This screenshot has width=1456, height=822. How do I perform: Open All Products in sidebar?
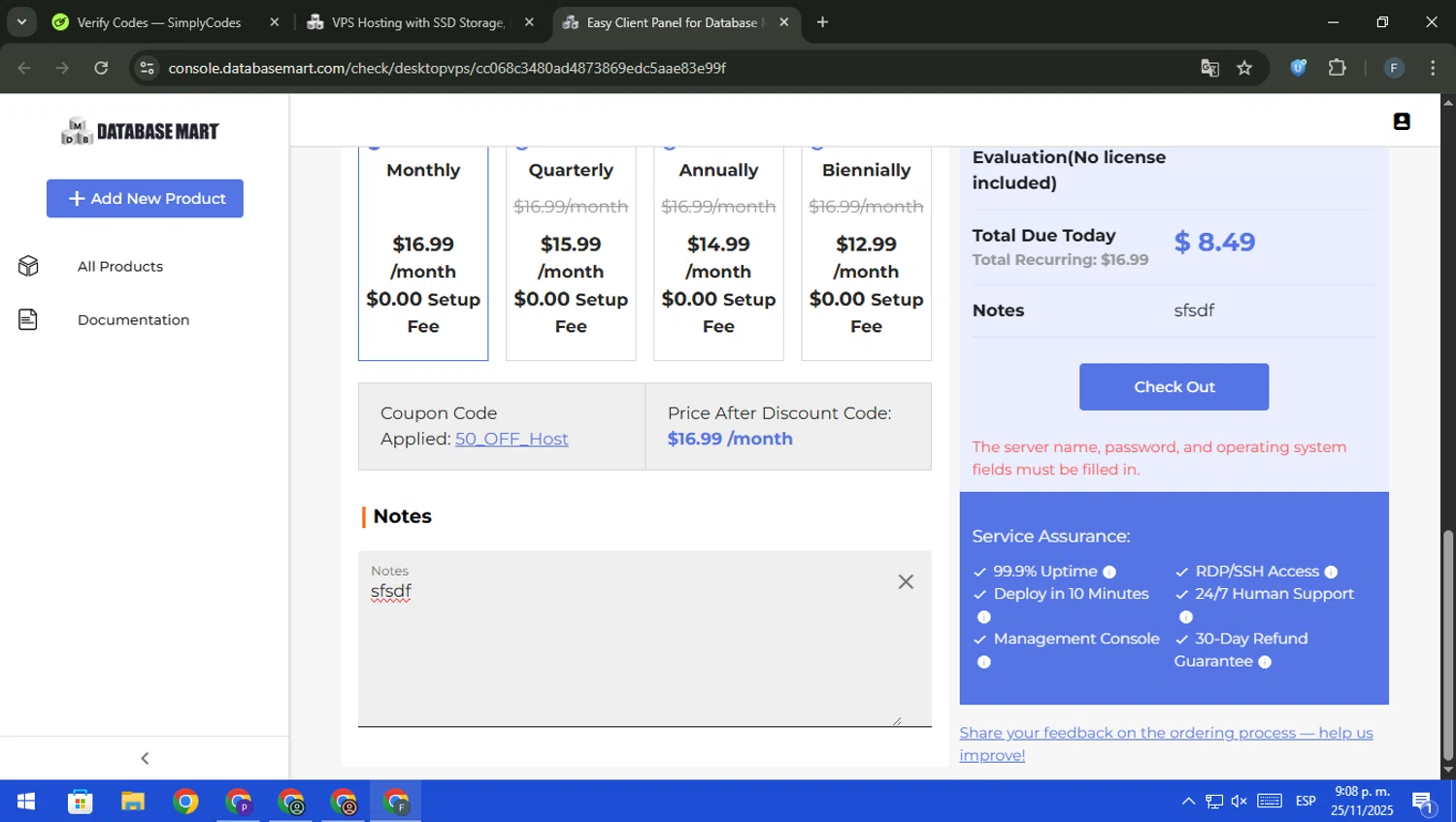click(120, 266)
